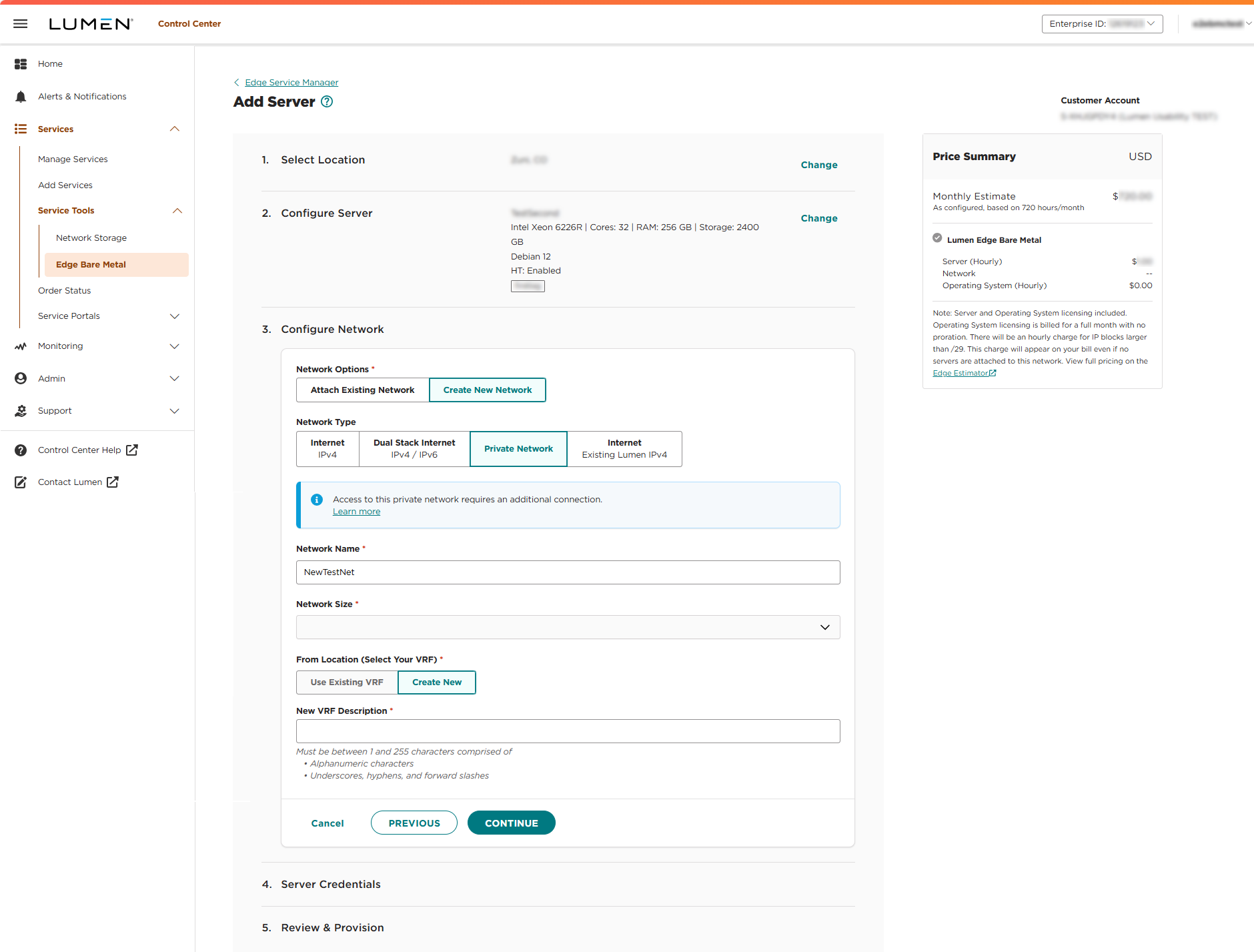Viewport: 1254px width, 952px height.
Task: Select Network Storage in the sidebar
Action: [x=91, y=237]
